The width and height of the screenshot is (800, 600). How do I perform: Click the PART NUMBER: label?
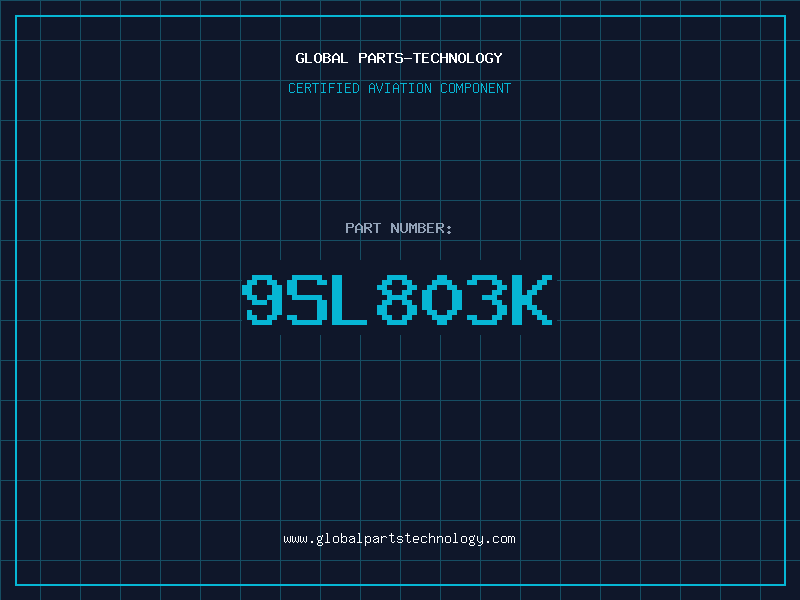click(x=399, y=228)
